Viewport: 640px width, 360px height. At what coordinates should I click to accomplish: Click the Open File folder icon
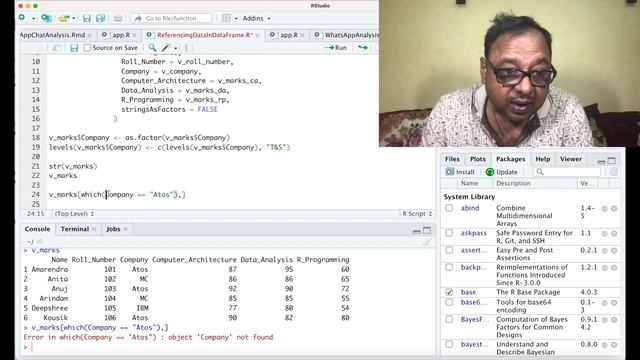64,18
